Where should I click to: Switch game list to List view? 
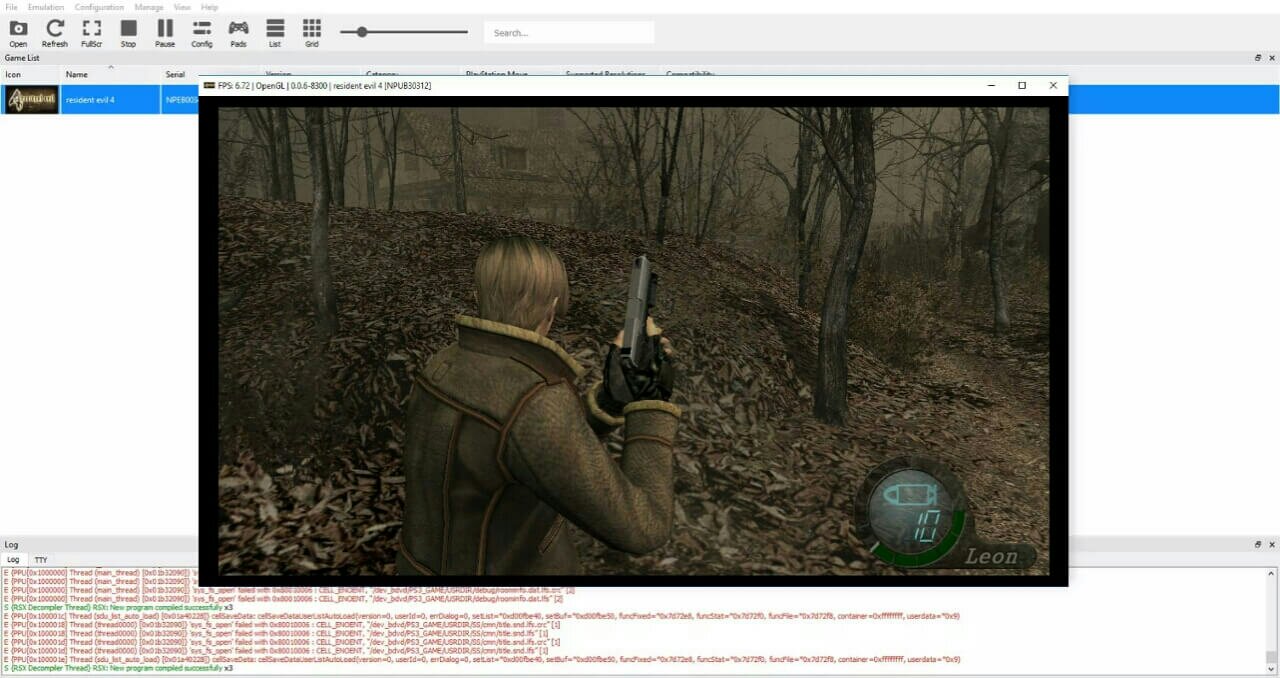[275, 33]
